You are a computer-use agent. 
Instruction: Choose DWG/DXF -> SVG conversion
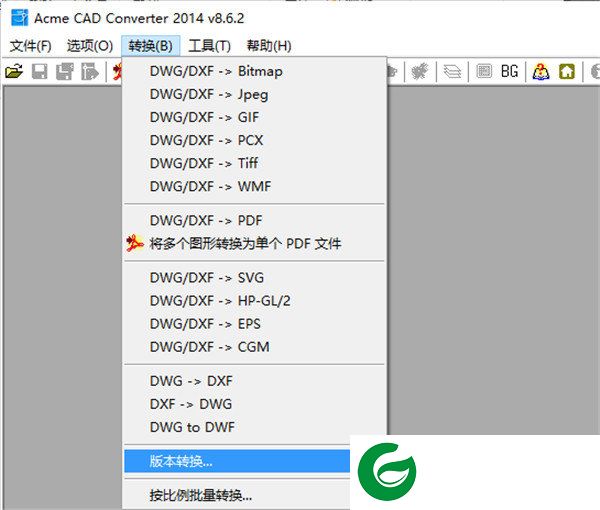click(x=254, y=277)
